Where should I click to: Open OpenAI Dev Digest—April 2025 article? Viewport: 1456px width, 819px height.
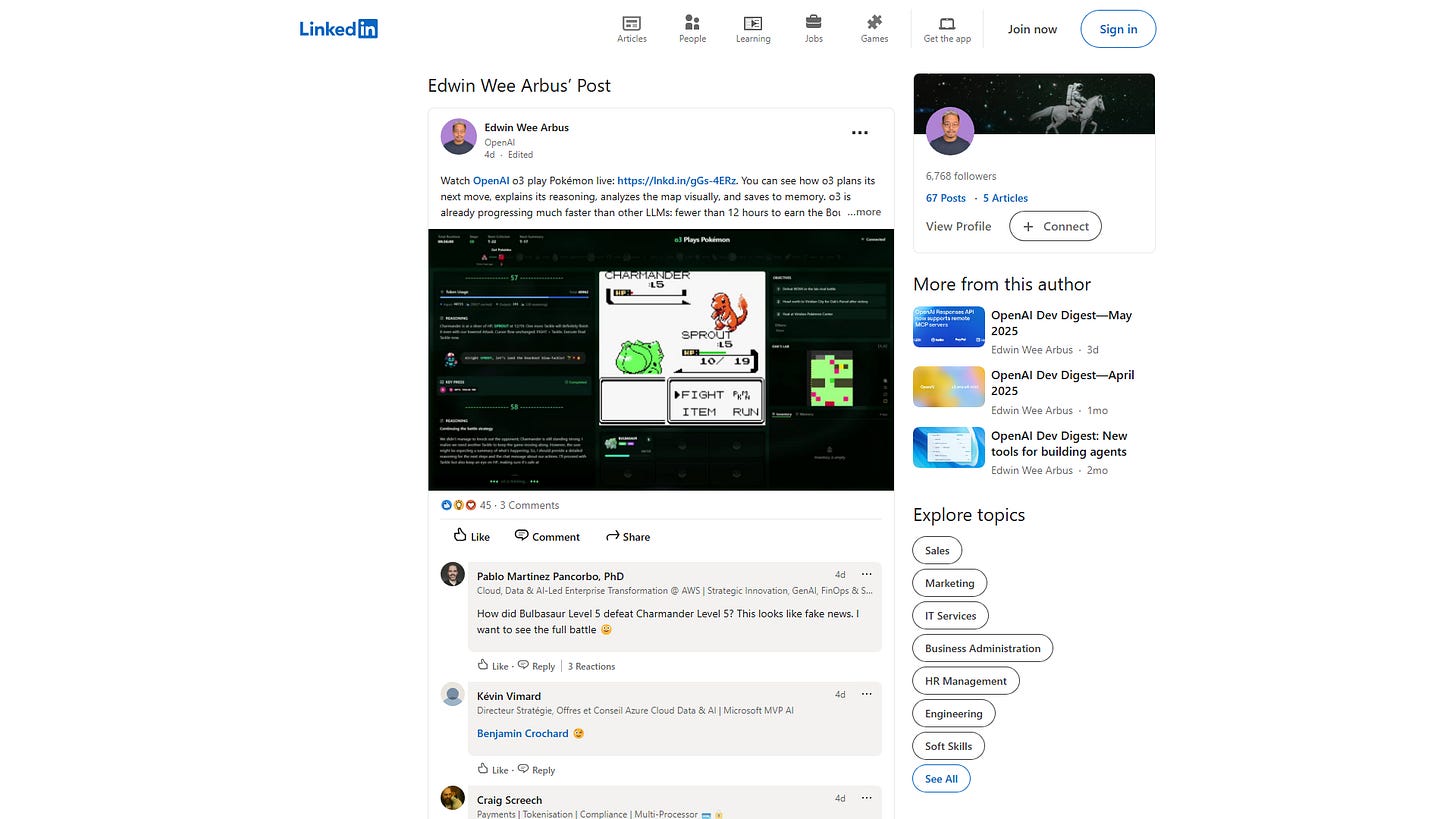point(1062,383)
